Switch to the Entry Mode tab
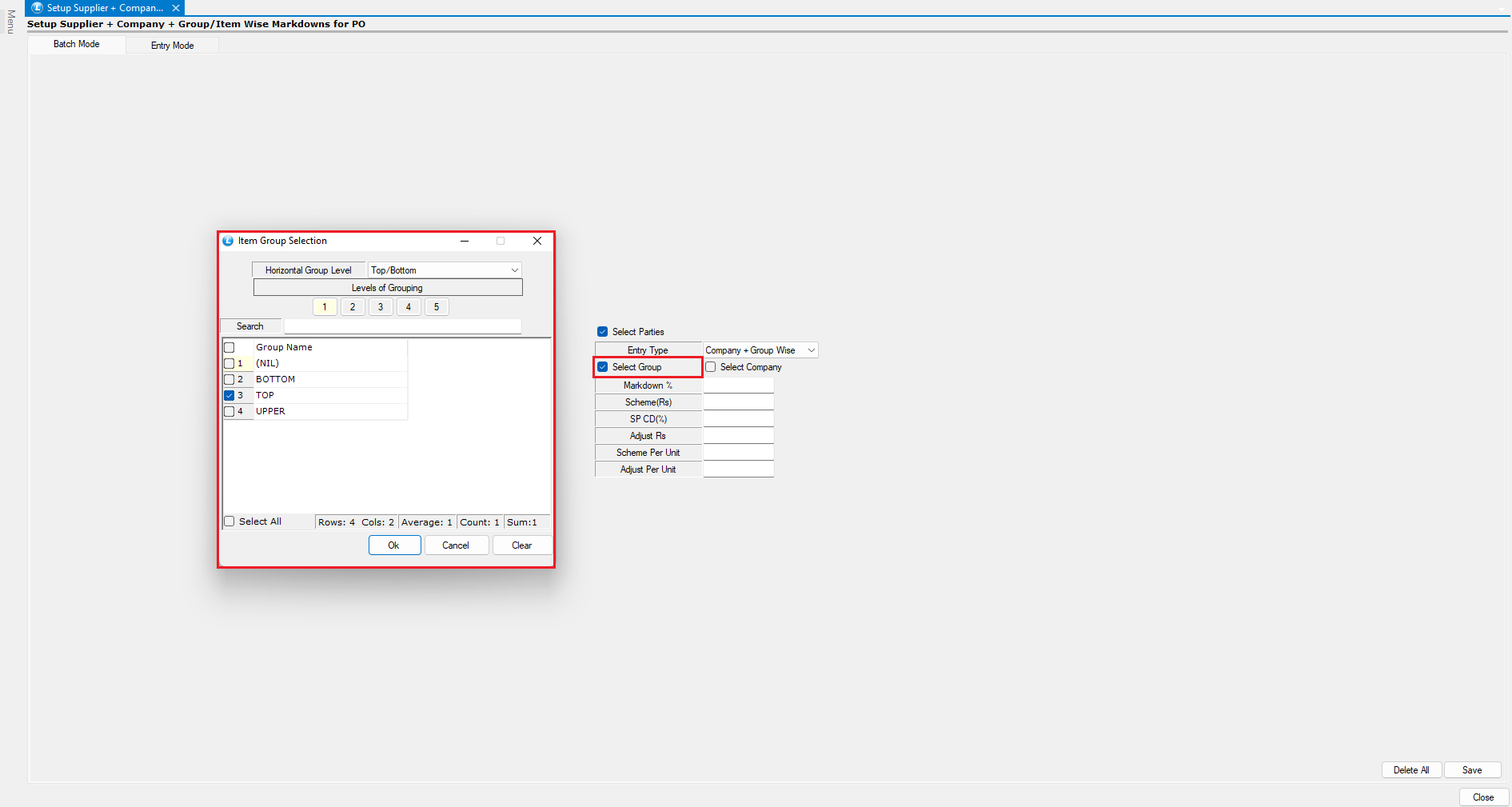The height and width of the screenshot is (807, 1512). [172, 46]
